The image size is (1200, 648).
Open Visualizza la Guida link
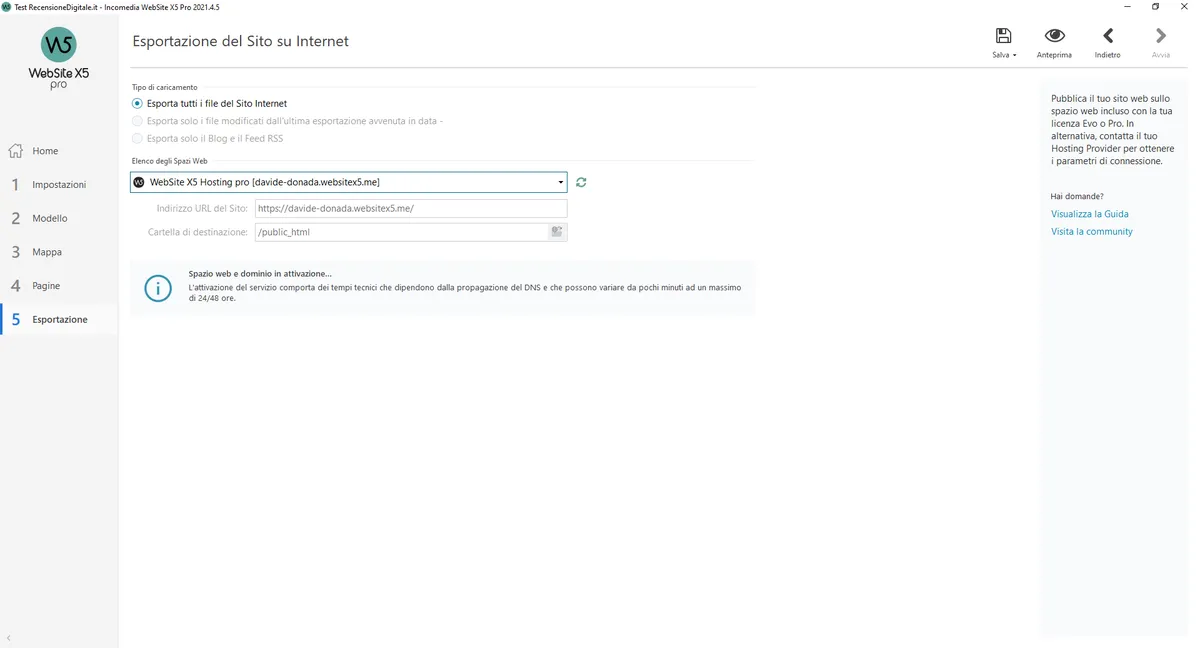[x=1090, y=214]
